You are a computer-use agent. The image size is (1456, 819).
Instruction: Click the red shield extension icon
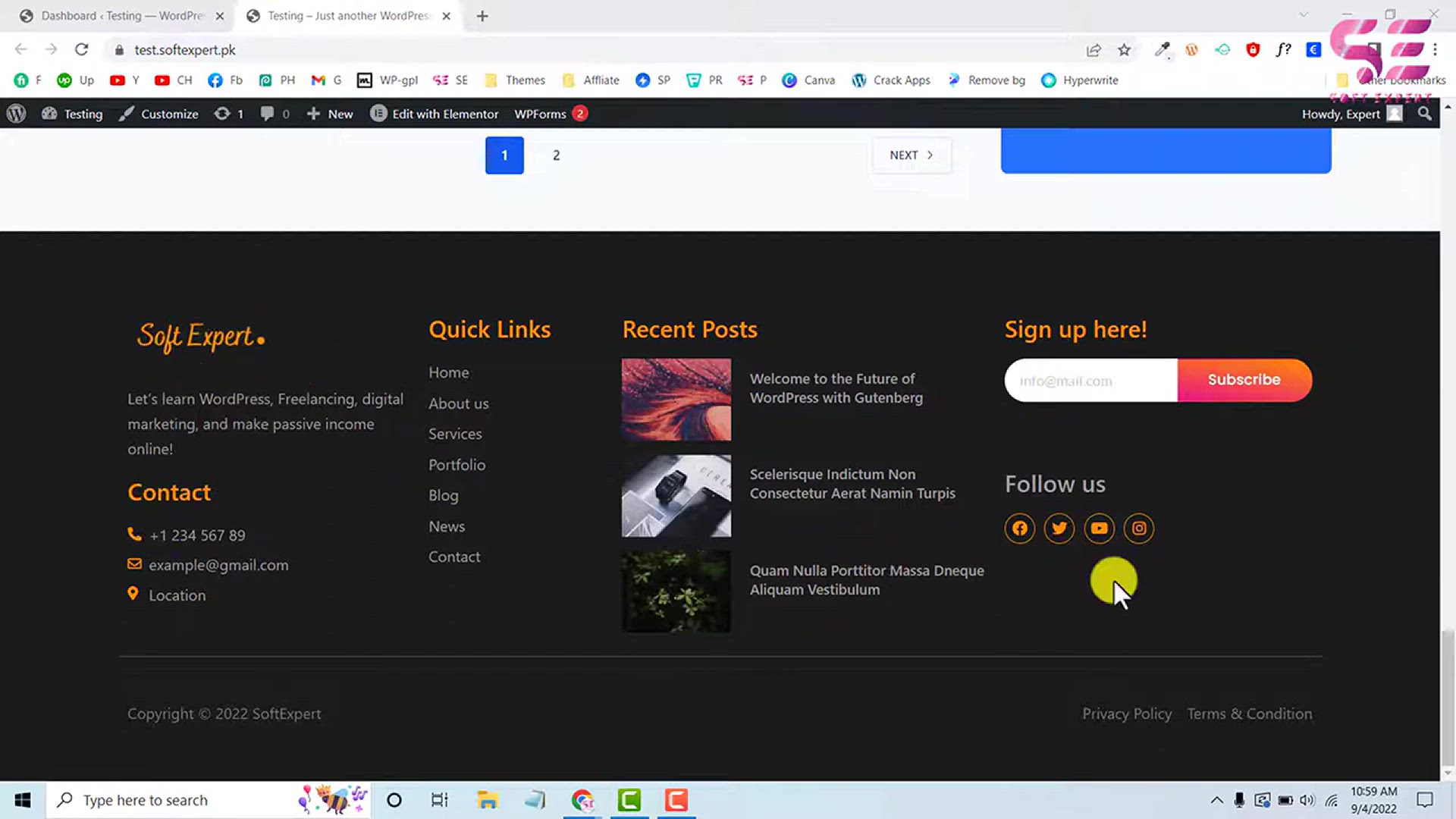point(1253,50)
